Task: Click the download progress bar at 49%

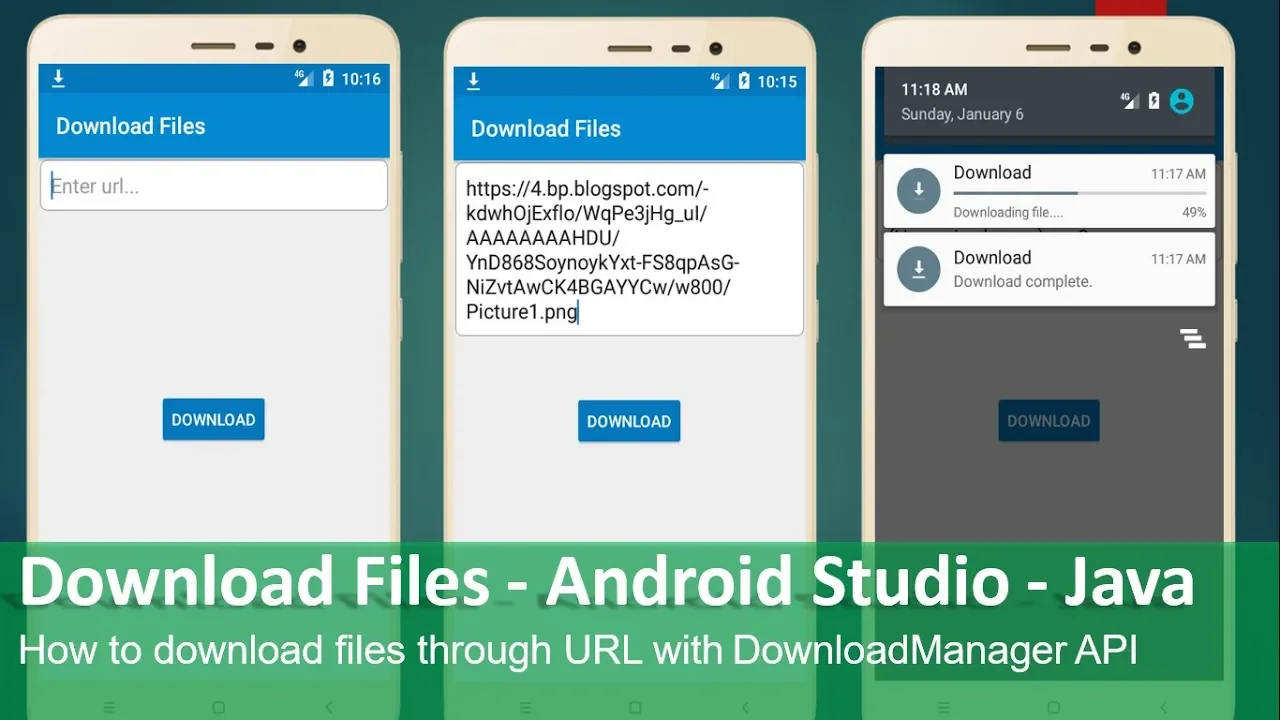Action: (x=1079, y=192)
